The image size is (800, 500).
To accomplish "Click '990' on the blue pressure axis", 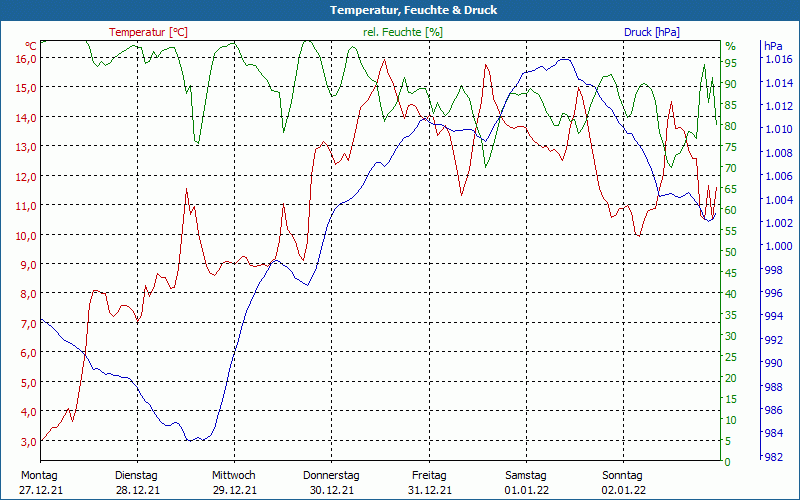I will pos(773,363).
